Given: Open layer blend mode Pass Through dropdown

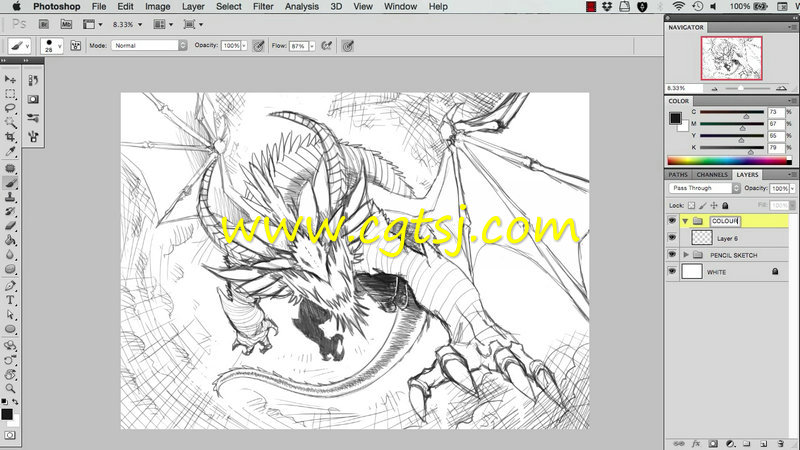Looking at the screenshot, I should pos(704,188).
